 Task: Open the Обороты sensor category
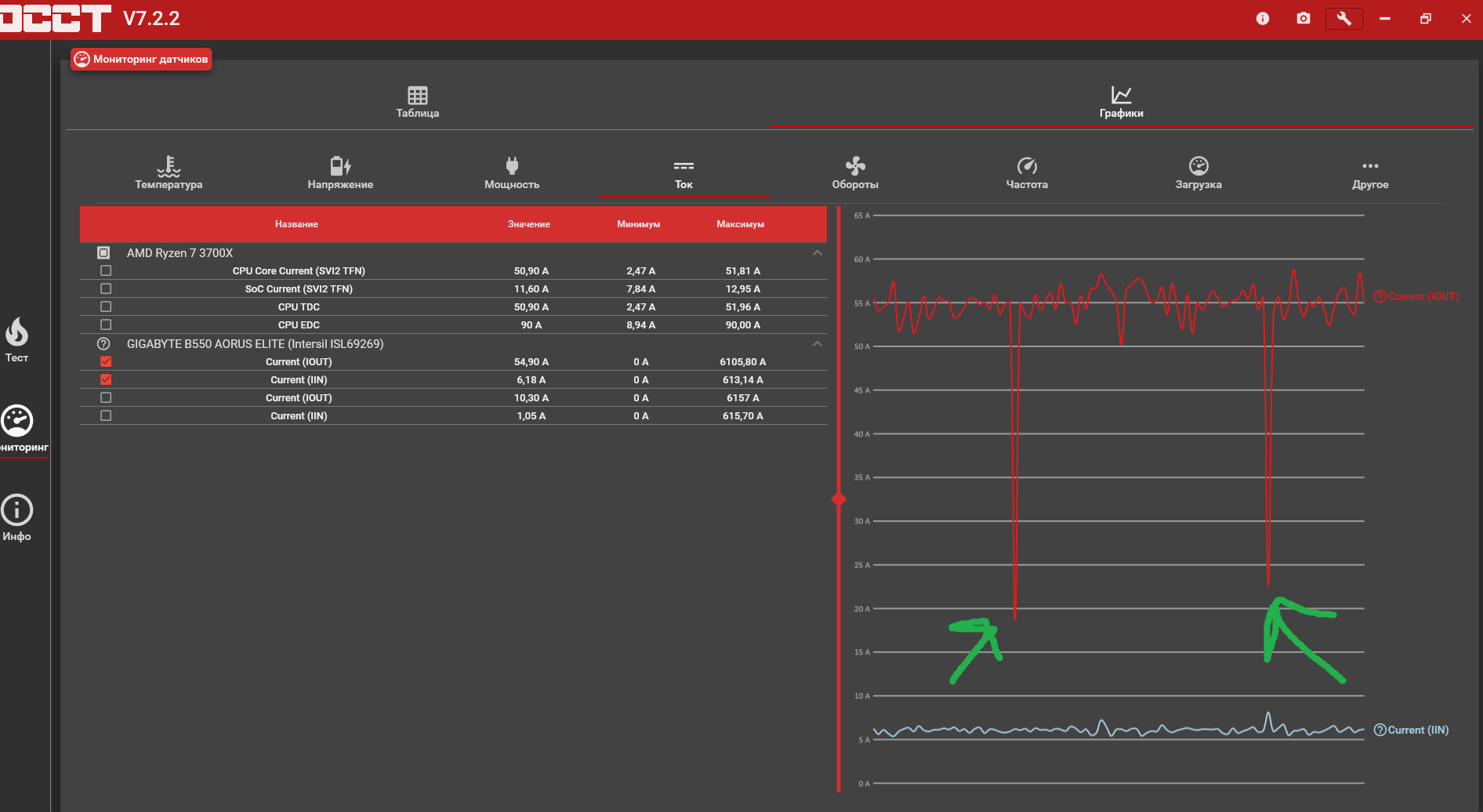[x=855, y=173]
